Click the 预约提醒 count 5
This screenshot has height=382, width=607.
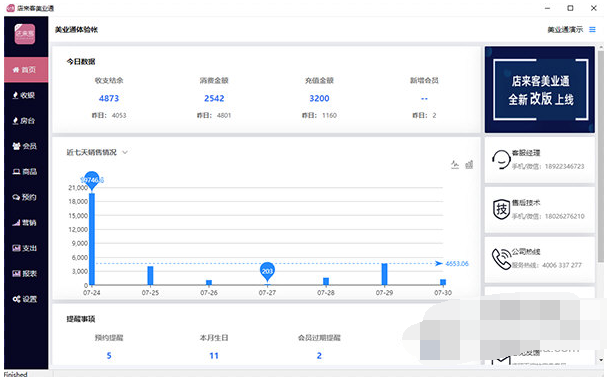pos(109,355)
